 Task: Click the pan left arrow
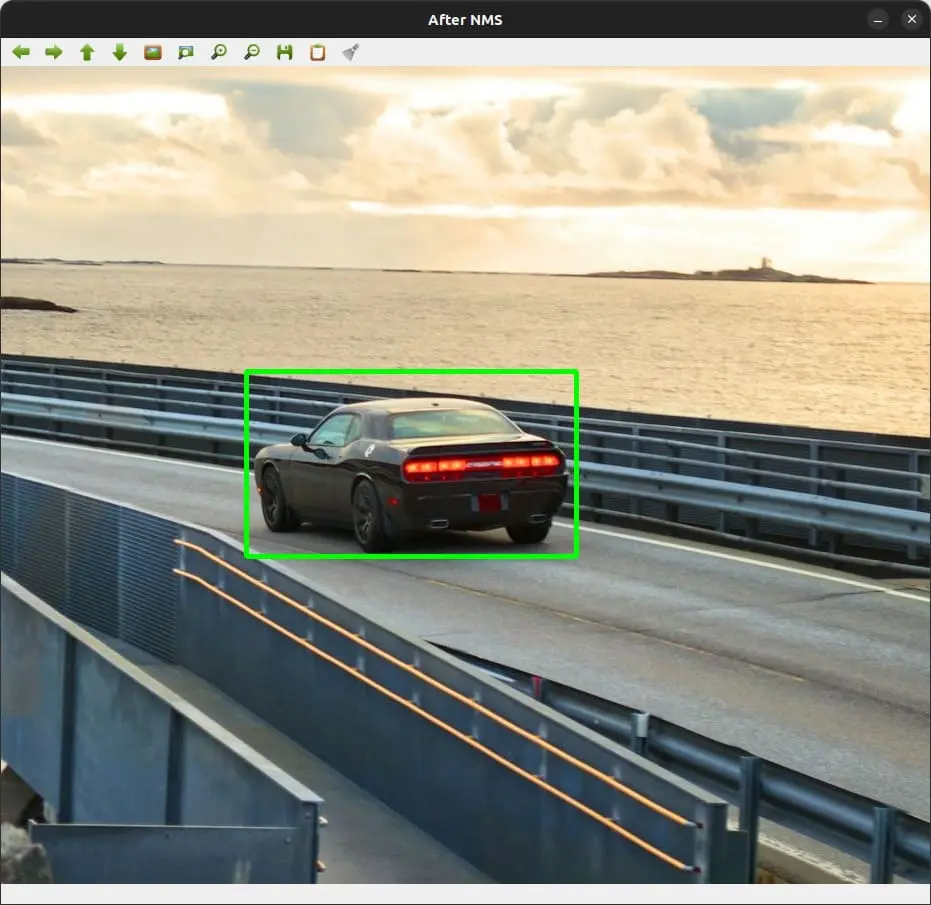tap(21, 52)
